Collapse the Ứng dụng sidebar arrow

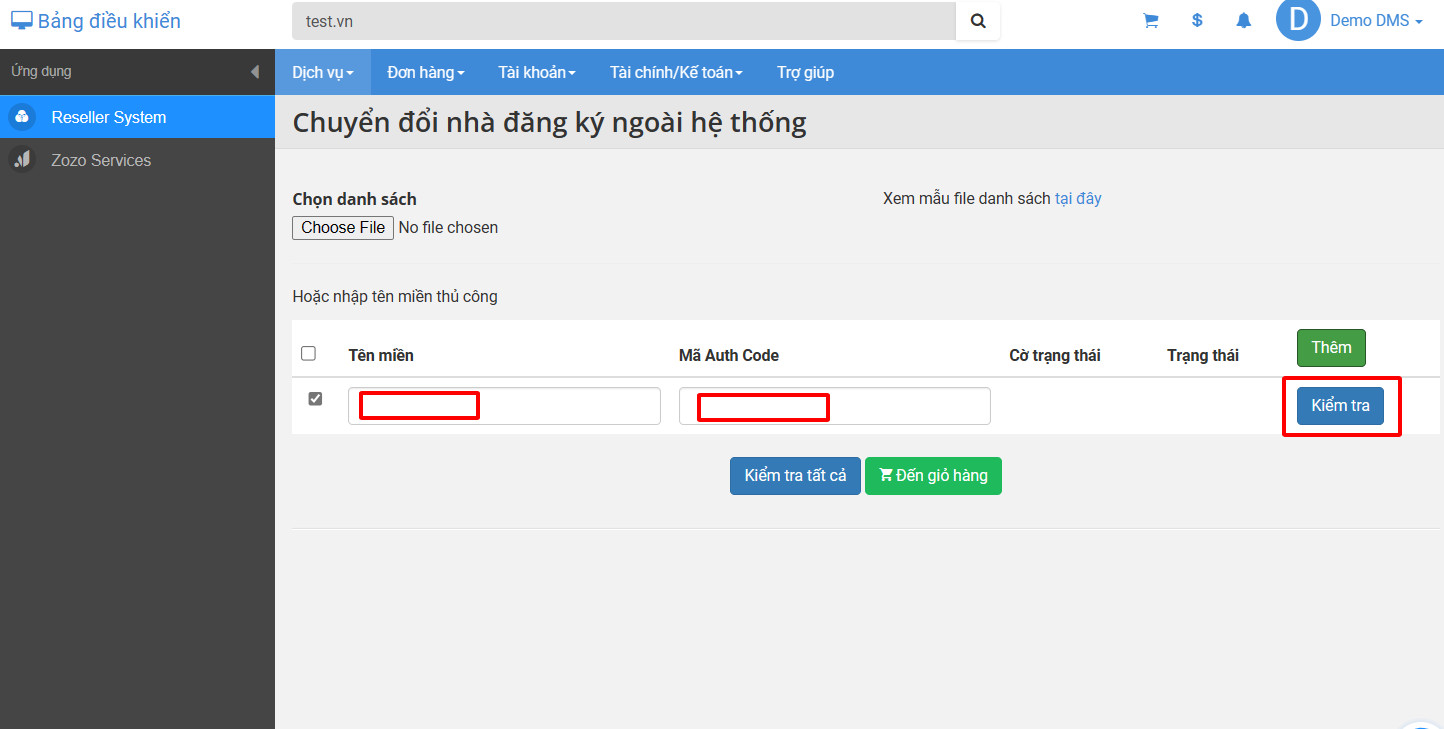coord(254,72)
